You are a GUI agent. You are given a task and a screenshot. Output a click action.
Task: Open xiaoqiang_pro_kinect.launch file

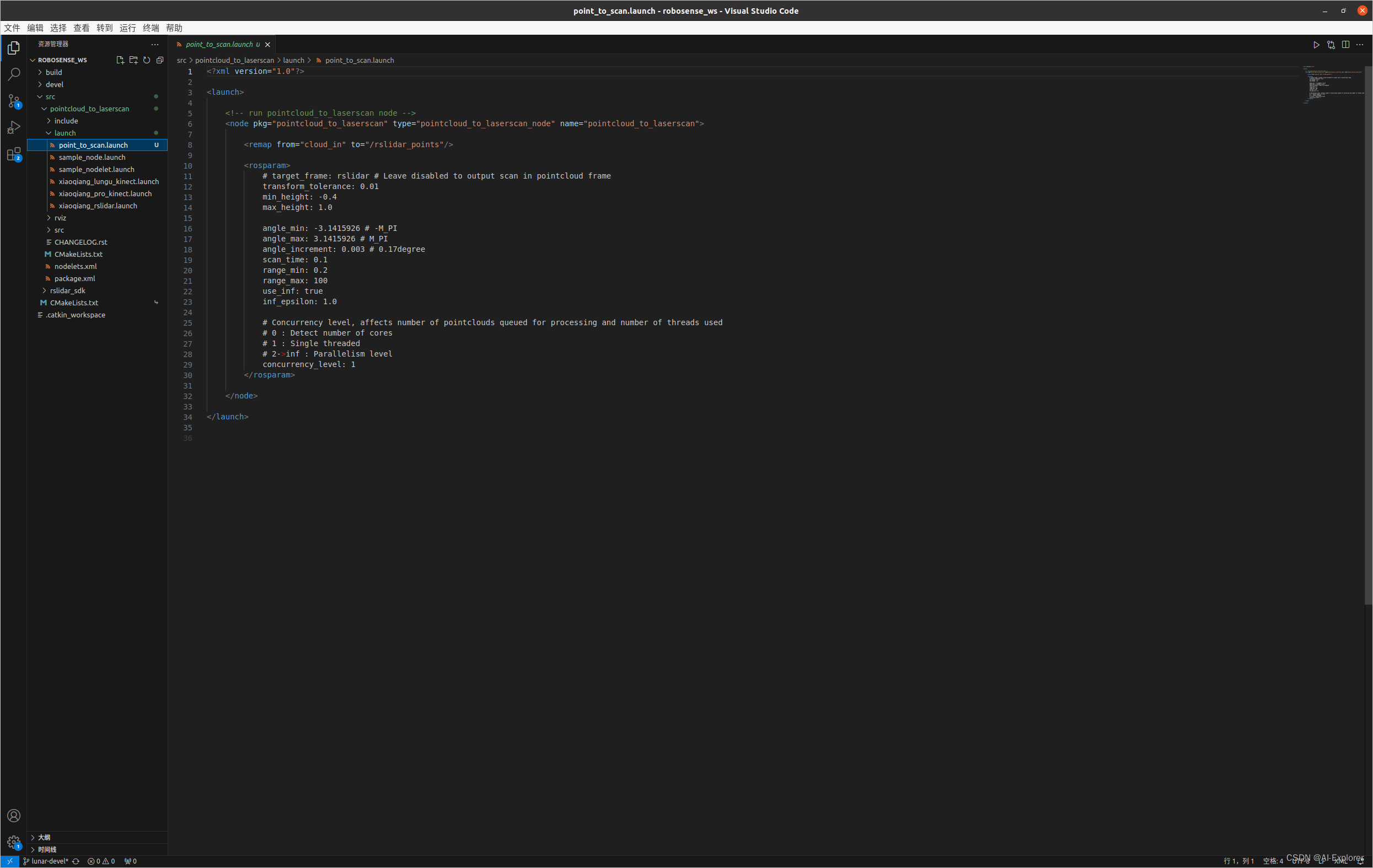(x=98, y=194)
